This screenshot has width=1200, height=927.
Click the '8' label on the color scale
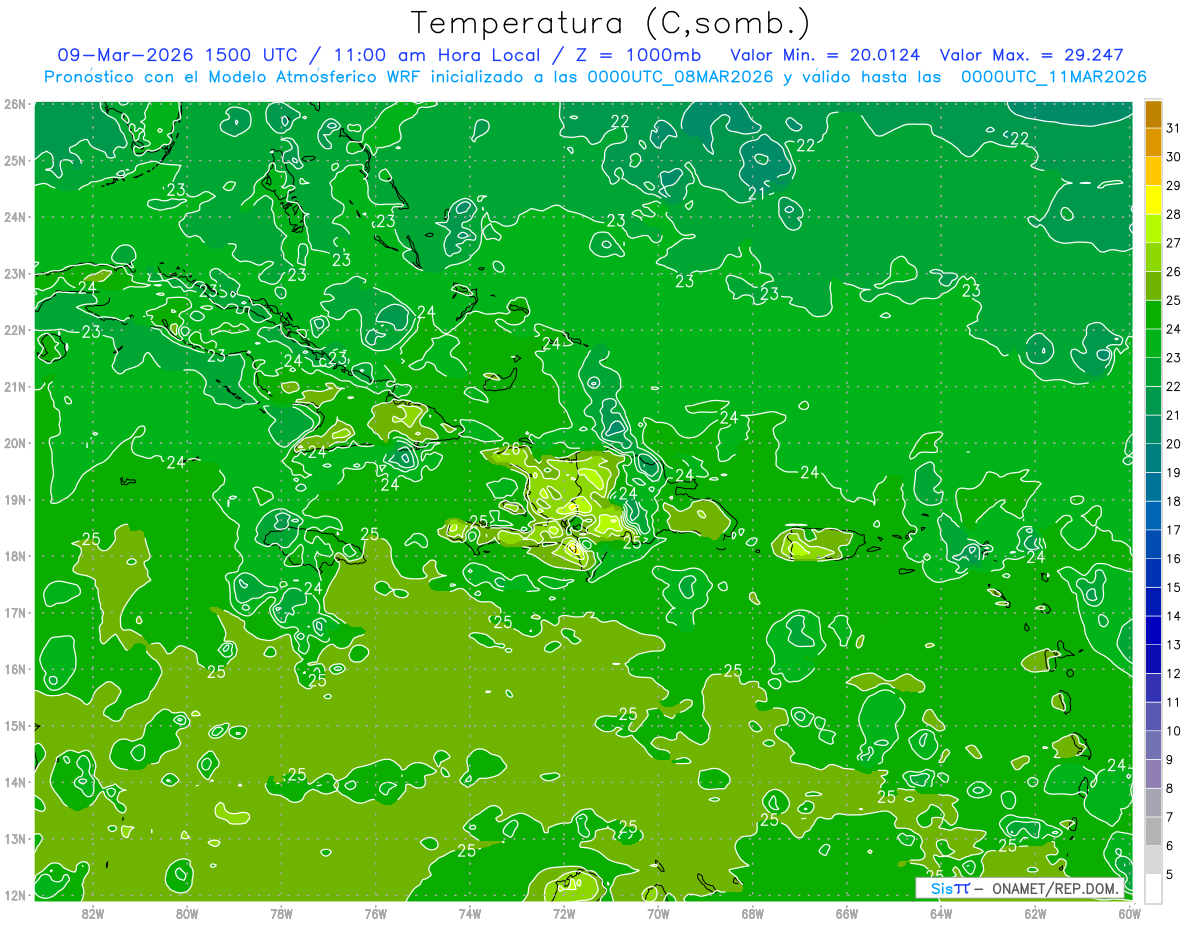tap(1170, 788)
